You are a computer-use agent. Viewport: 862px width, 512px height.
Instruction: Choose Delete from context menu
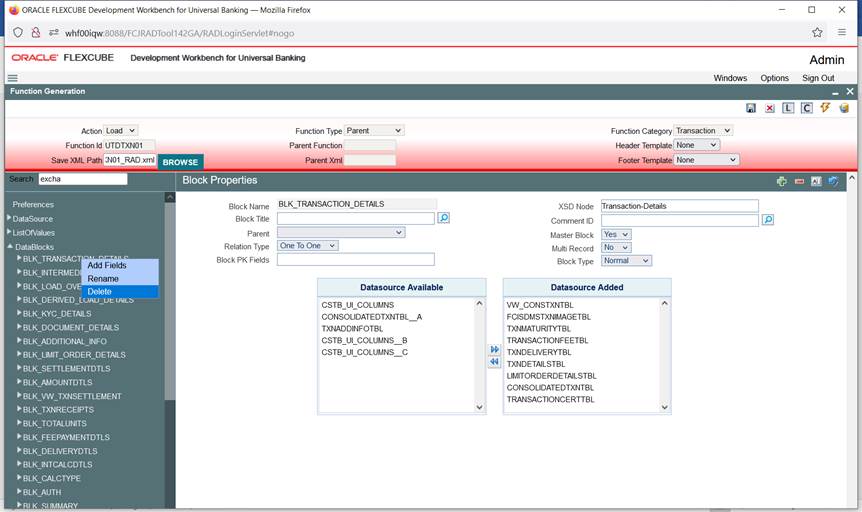point(120,291)
